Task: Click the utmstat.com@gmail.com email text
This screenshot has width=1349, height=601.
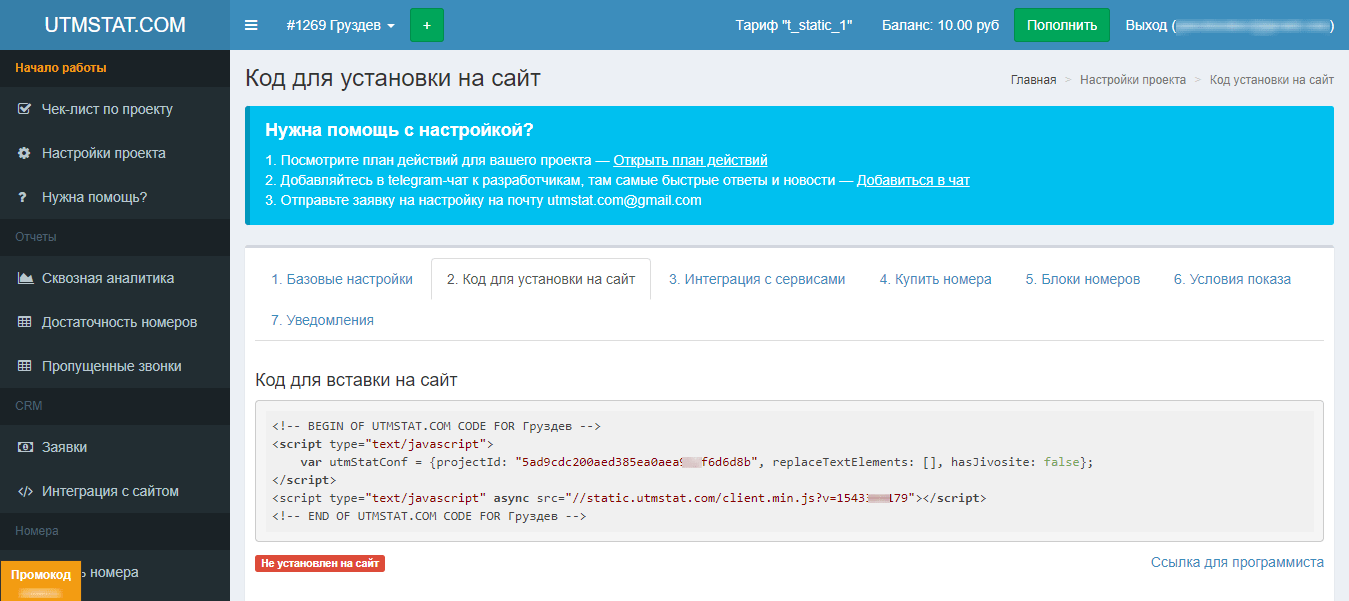Action: click(x=624, y=200)
